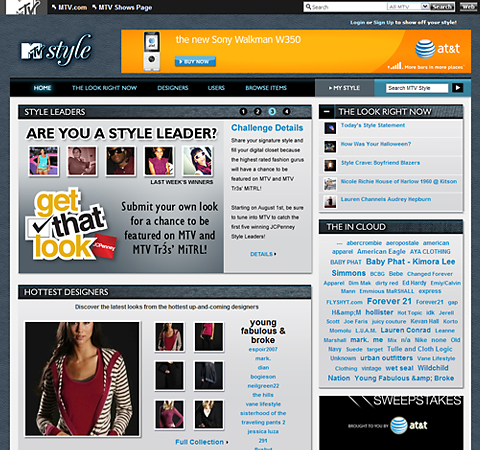Open middle-left black top thumbnail
Screen dimensions: 480x450
tap(169, 376)
